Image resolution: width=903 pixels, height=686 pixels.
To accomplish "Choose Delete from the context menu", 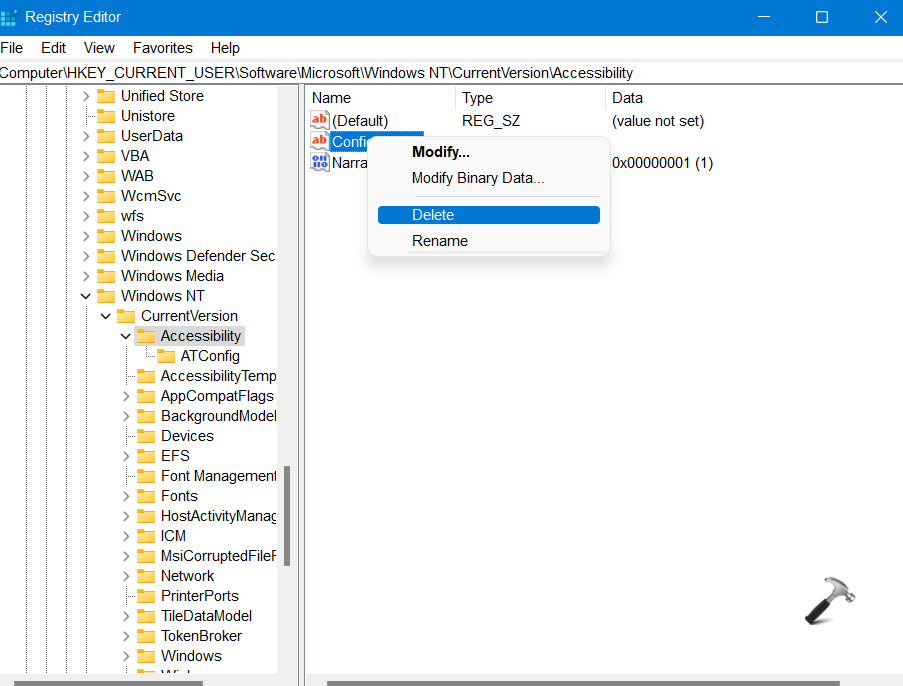I will 488,215.
